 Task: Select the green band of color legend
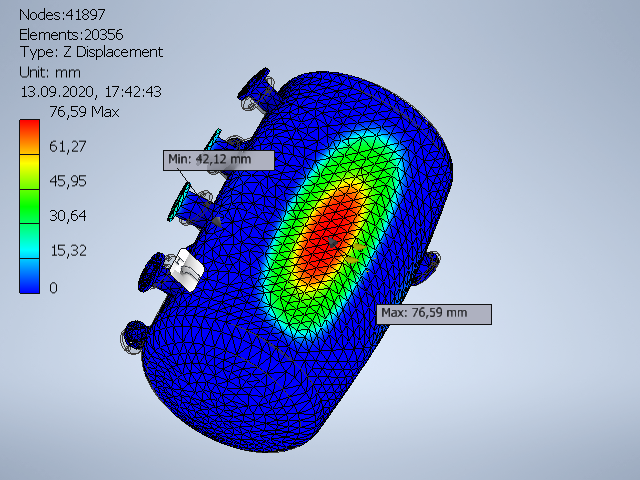29,206
